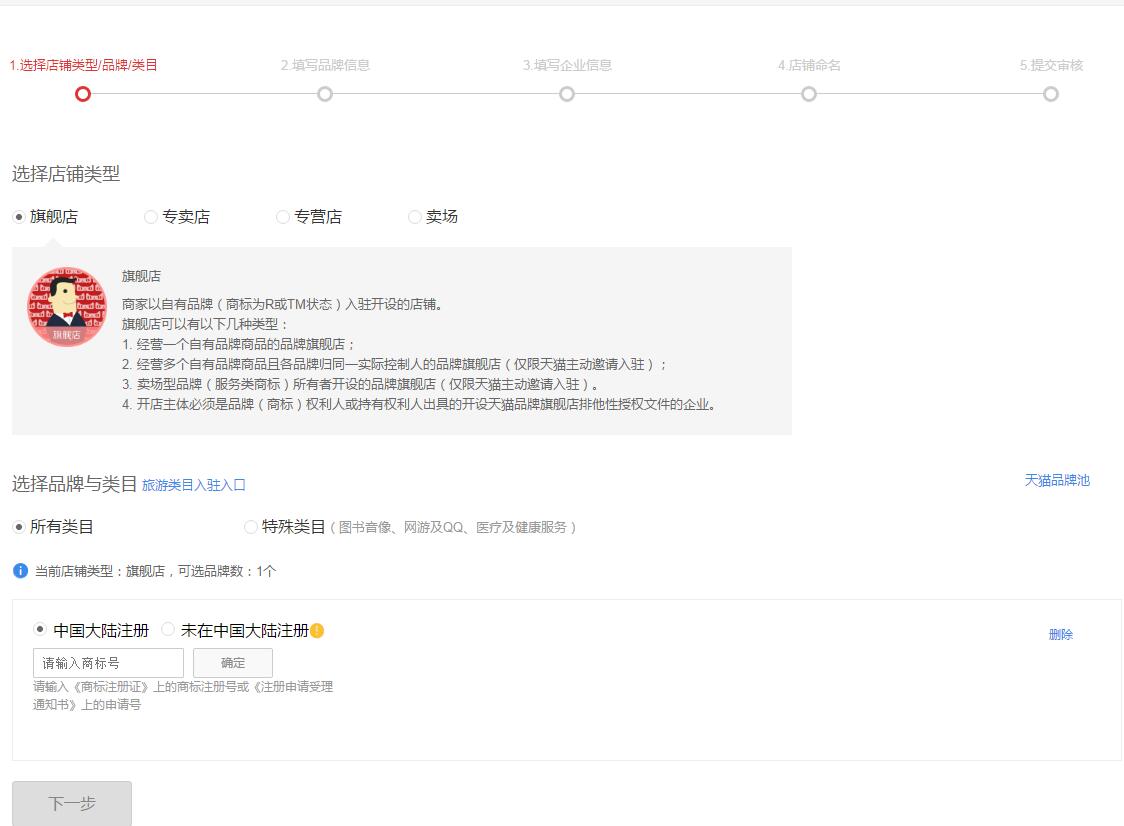
Task: Open the 天猫品牌池 link
Action: tap(1057, 480)
